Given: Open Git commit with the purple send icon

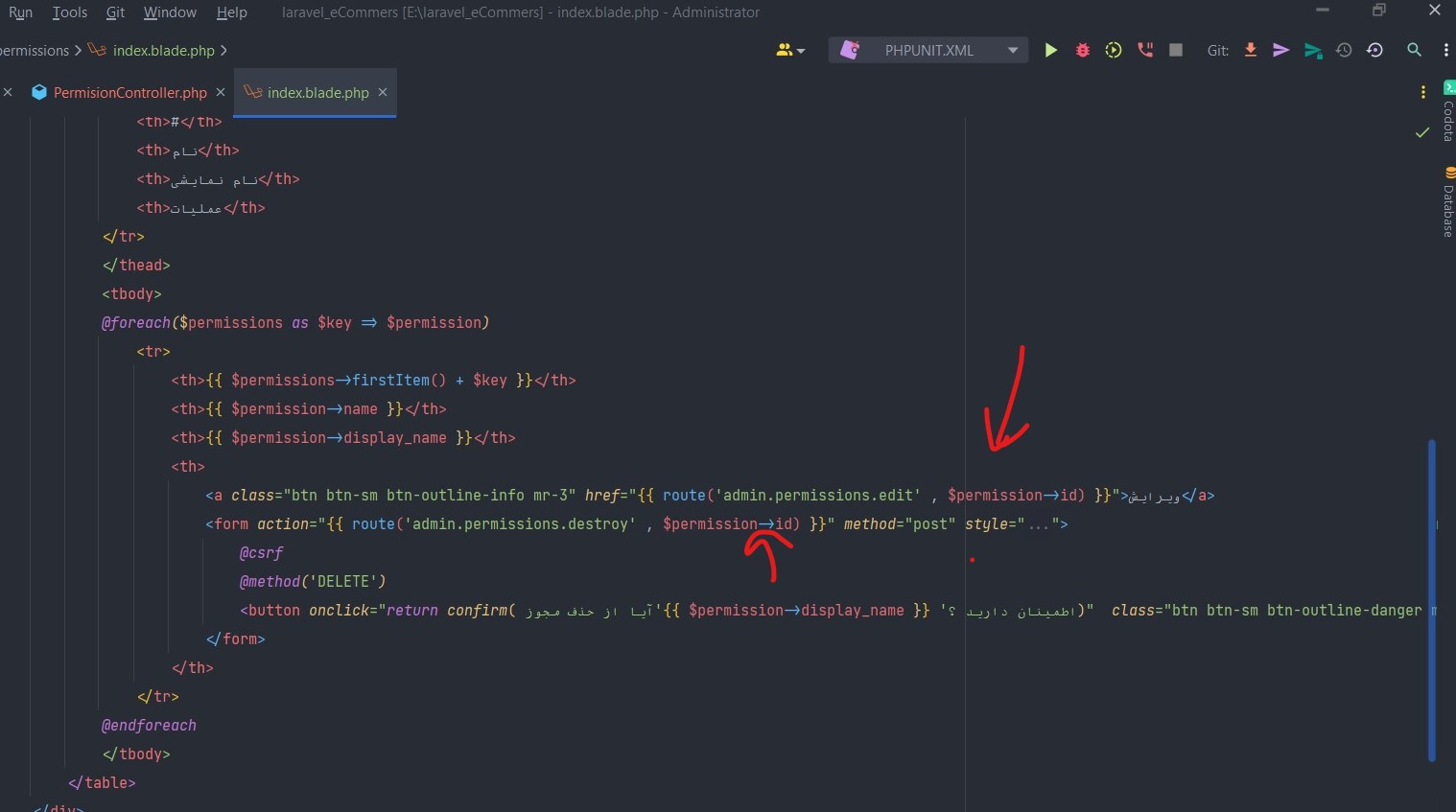Looking at the screenshot, I should (1281, 50).
